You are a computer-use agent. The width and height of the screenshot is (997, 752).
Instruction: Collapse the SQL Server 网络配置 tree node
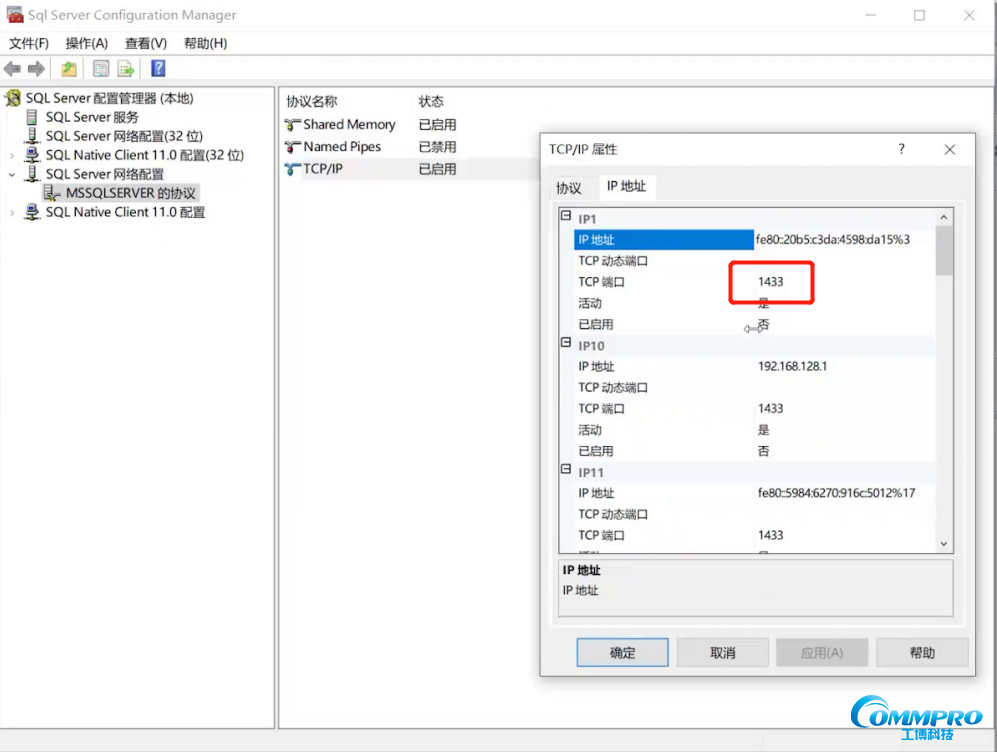pos(12,174)
